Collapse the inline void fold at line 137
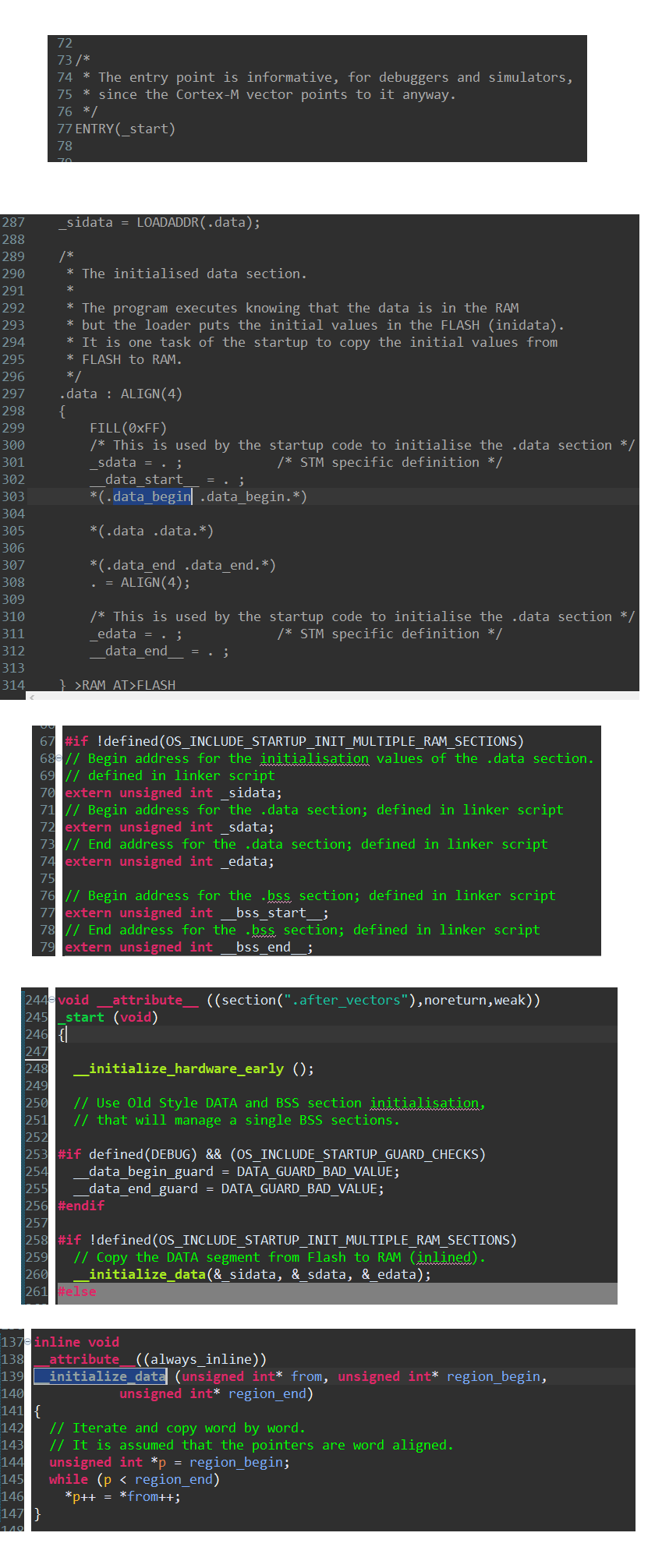This screenshot has height=1568, width=655. [28, 1343]
